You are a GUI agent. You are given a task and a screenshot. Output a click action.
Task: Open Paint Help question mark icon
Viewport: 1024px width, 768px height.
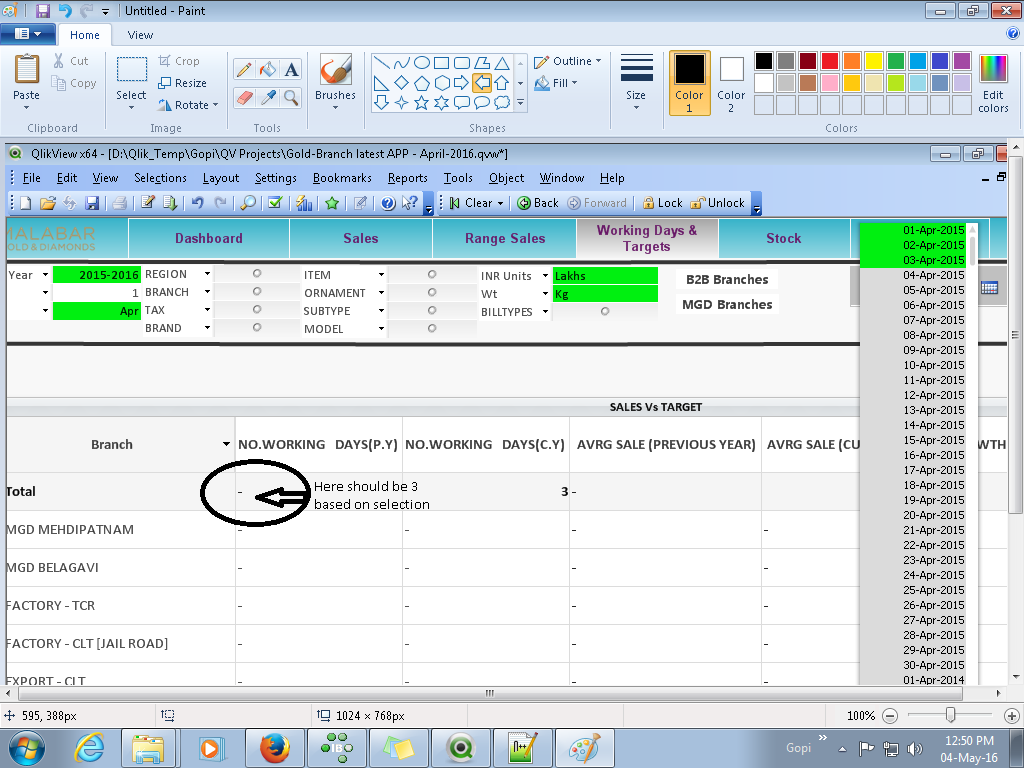(x=1013, y=35)
